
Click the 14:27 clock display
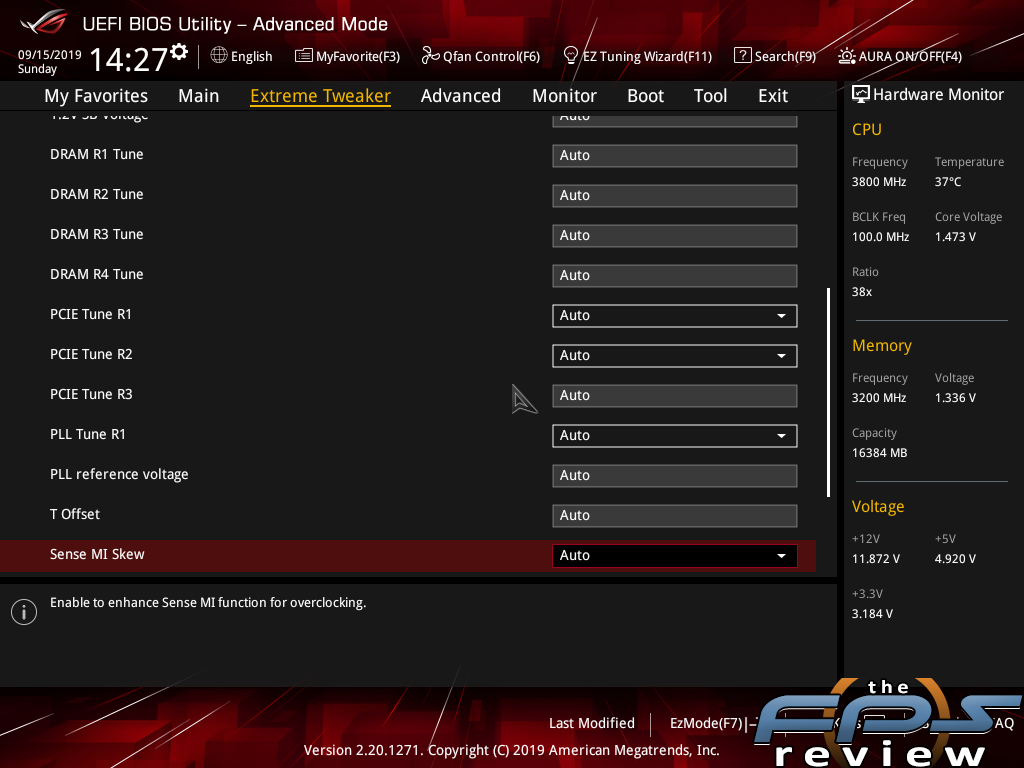click(128, 59)
